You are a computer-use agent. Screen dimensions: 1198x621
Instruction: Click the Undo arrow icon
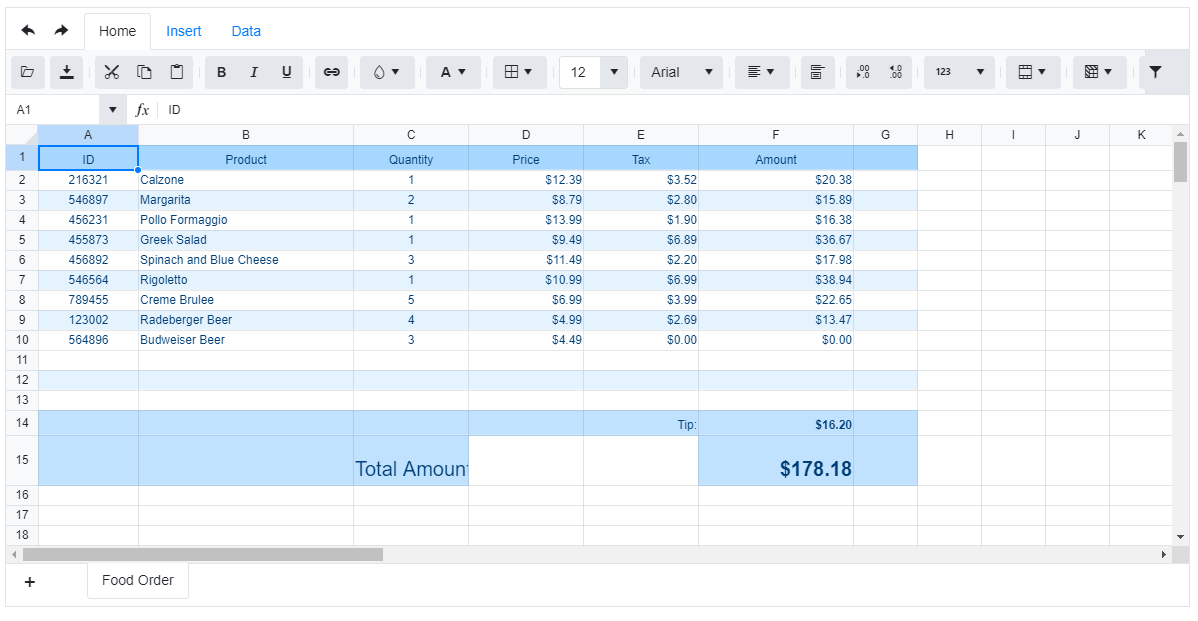(28, 31)
